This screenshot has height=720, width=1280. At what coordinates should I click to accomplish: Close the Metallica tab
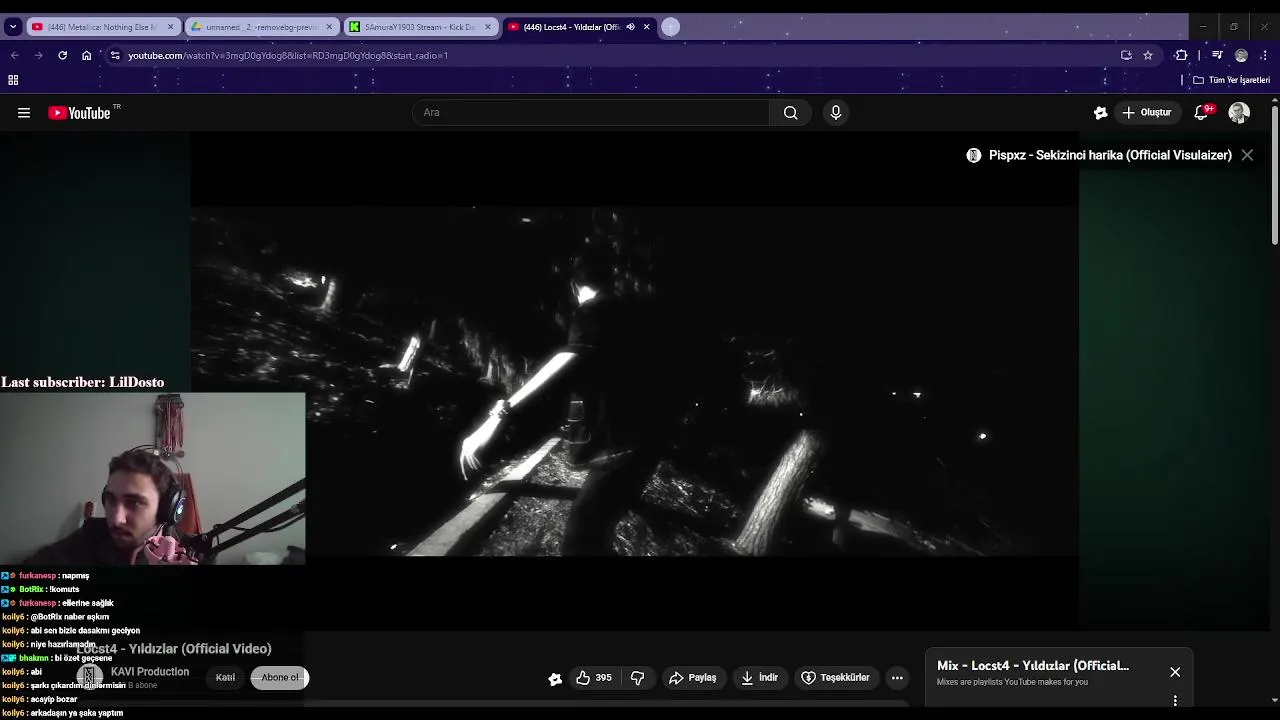pyautogui.click(x=170, y=27)
